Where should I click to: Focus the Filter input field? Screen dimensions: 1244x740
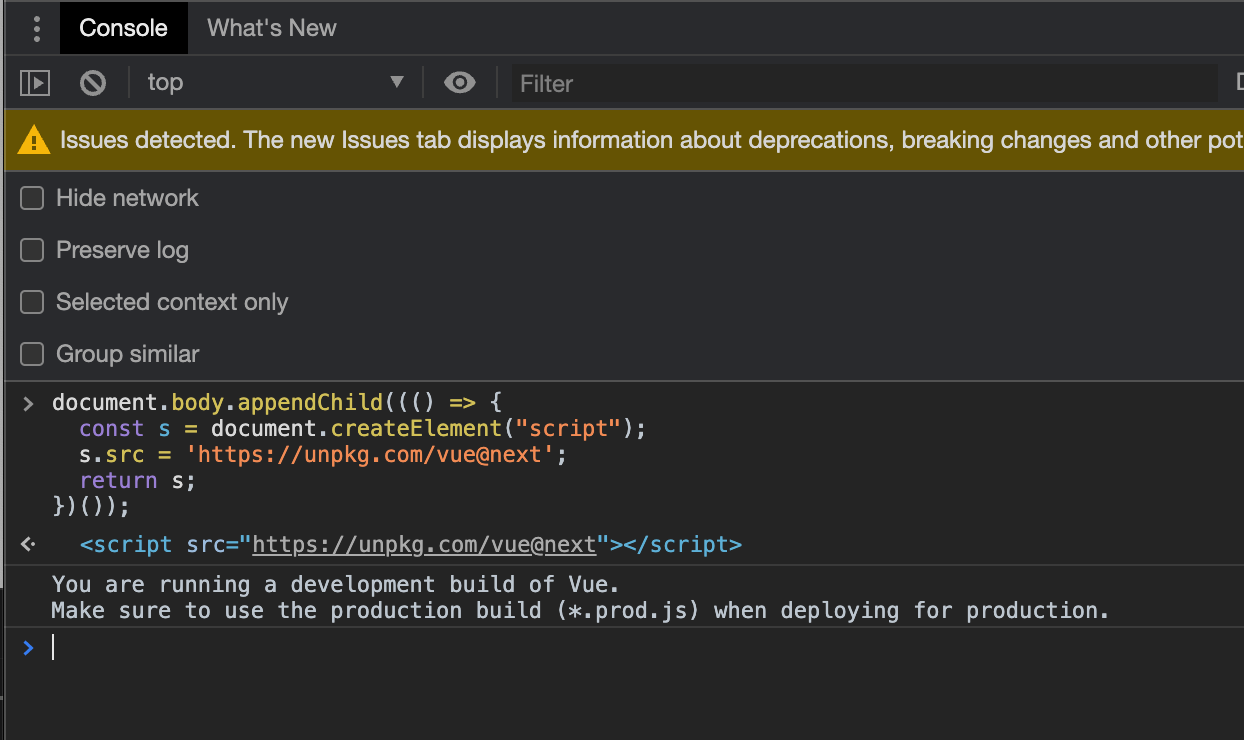click(x=865, y=83)
